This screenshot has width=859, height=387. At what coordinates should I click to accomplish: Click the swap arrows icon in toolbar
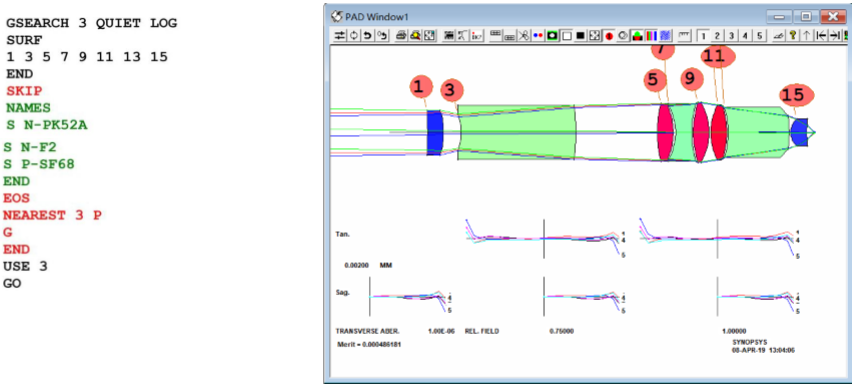pos(340,36)
